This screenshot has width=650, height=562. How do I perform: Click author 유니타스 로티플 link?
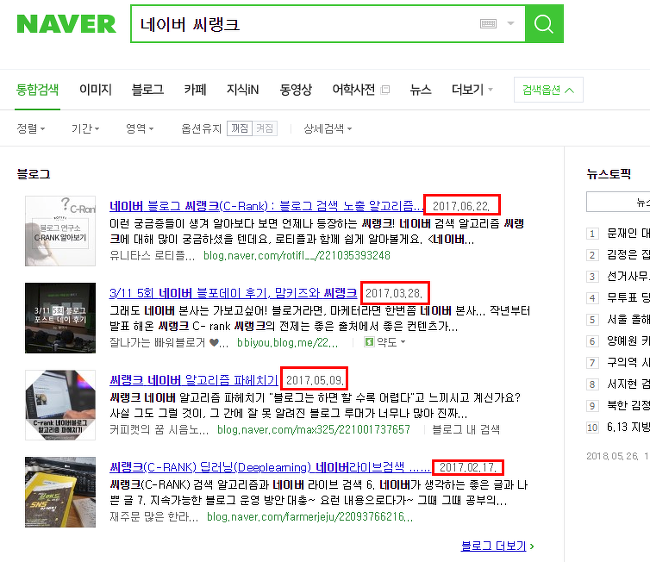click(x=152, y=255)
